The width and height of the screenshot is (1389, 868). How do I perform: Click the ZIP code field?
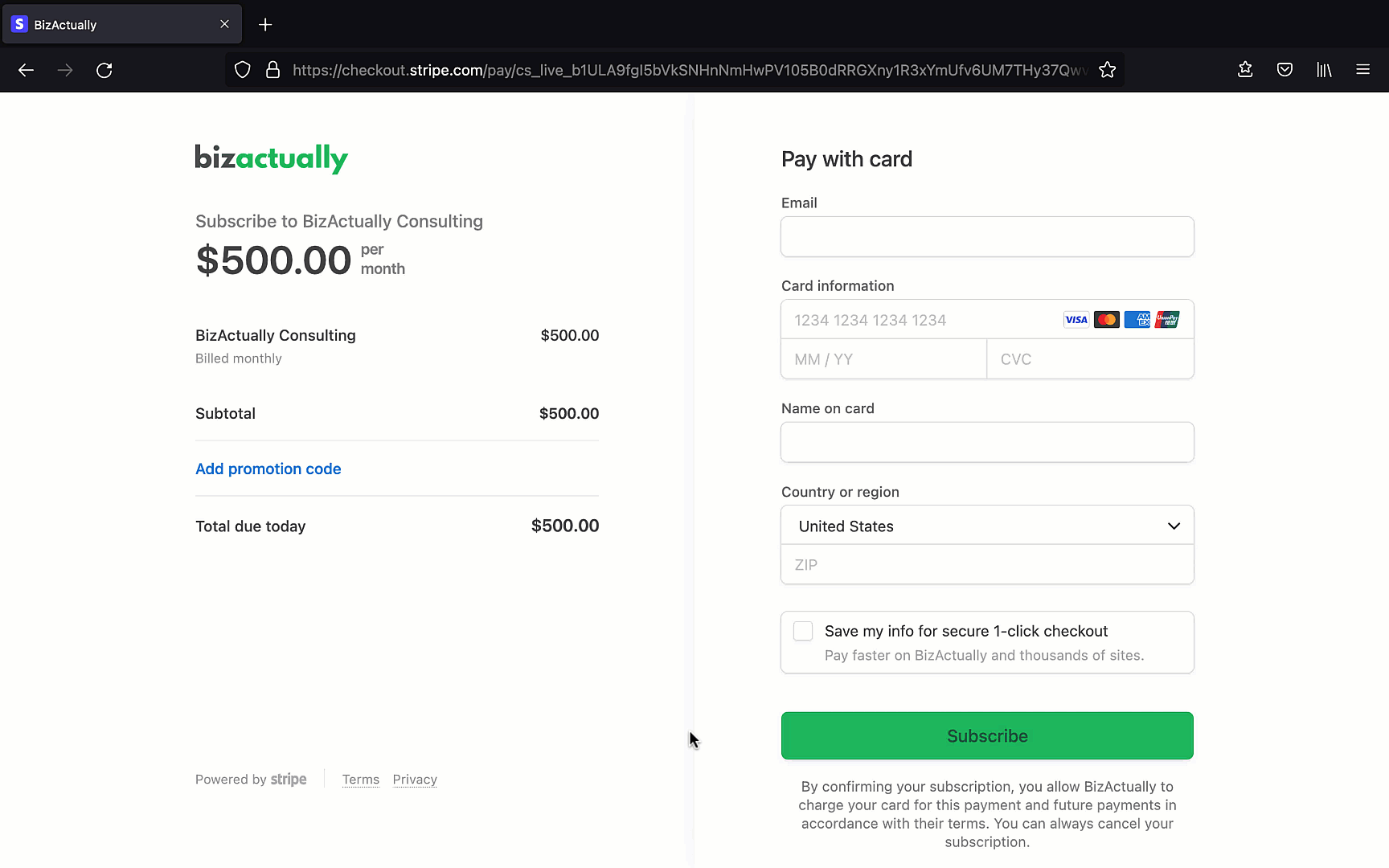987,565
